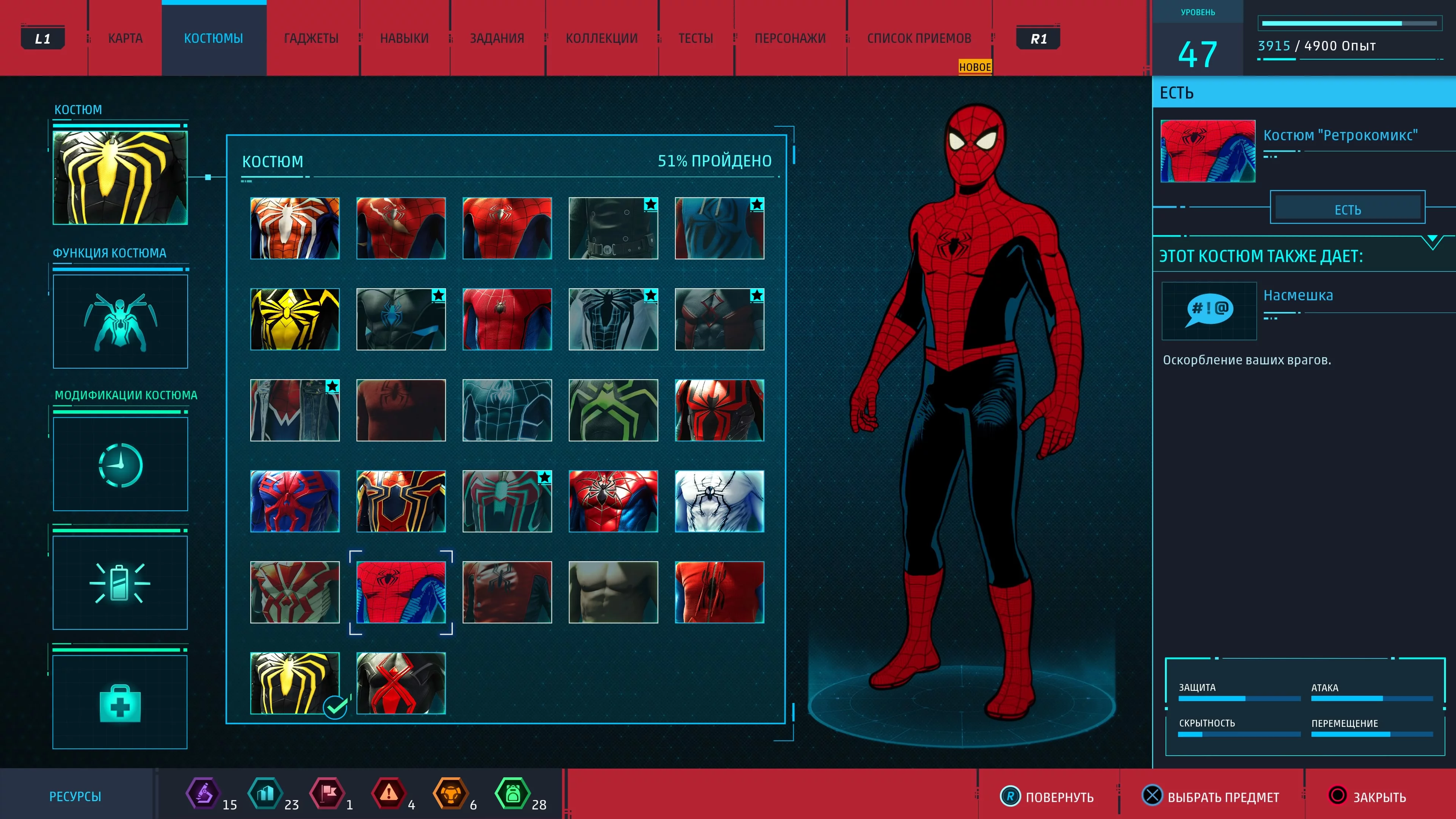Select the battery suit modification slot
The image size is (1456, 819).
(x=121, y=583)
